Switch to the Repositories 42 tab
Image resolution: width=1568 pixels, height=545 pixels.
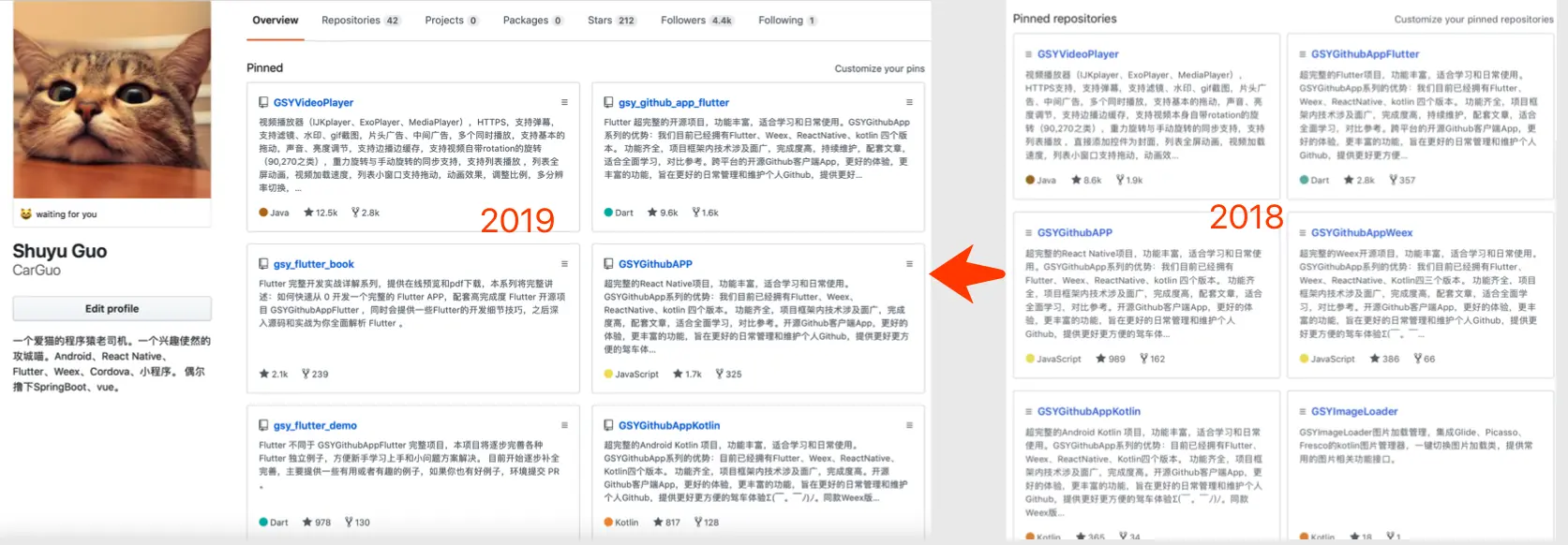click(360, 20)
